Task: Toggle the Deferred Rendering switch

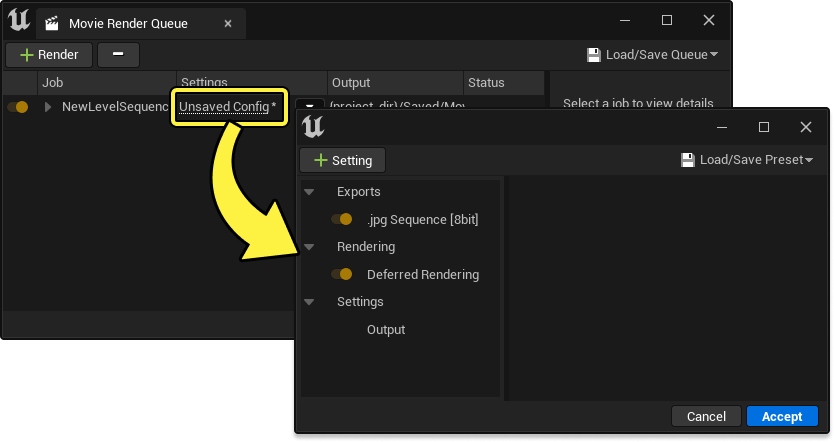Action: click(341, 274)
